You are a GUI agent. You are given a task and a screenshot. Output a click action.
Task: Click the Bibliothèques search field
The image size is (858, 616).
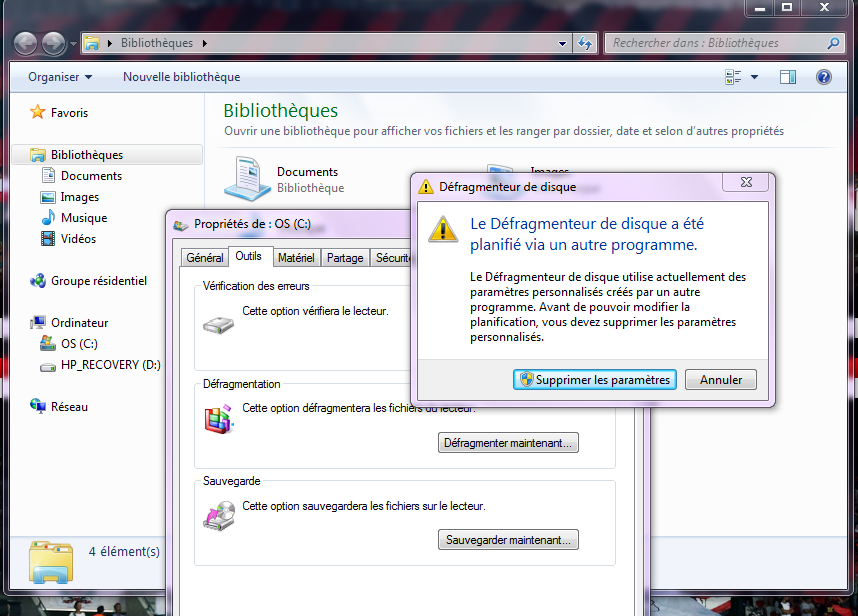pyautogui.click(x=715, y=44)
